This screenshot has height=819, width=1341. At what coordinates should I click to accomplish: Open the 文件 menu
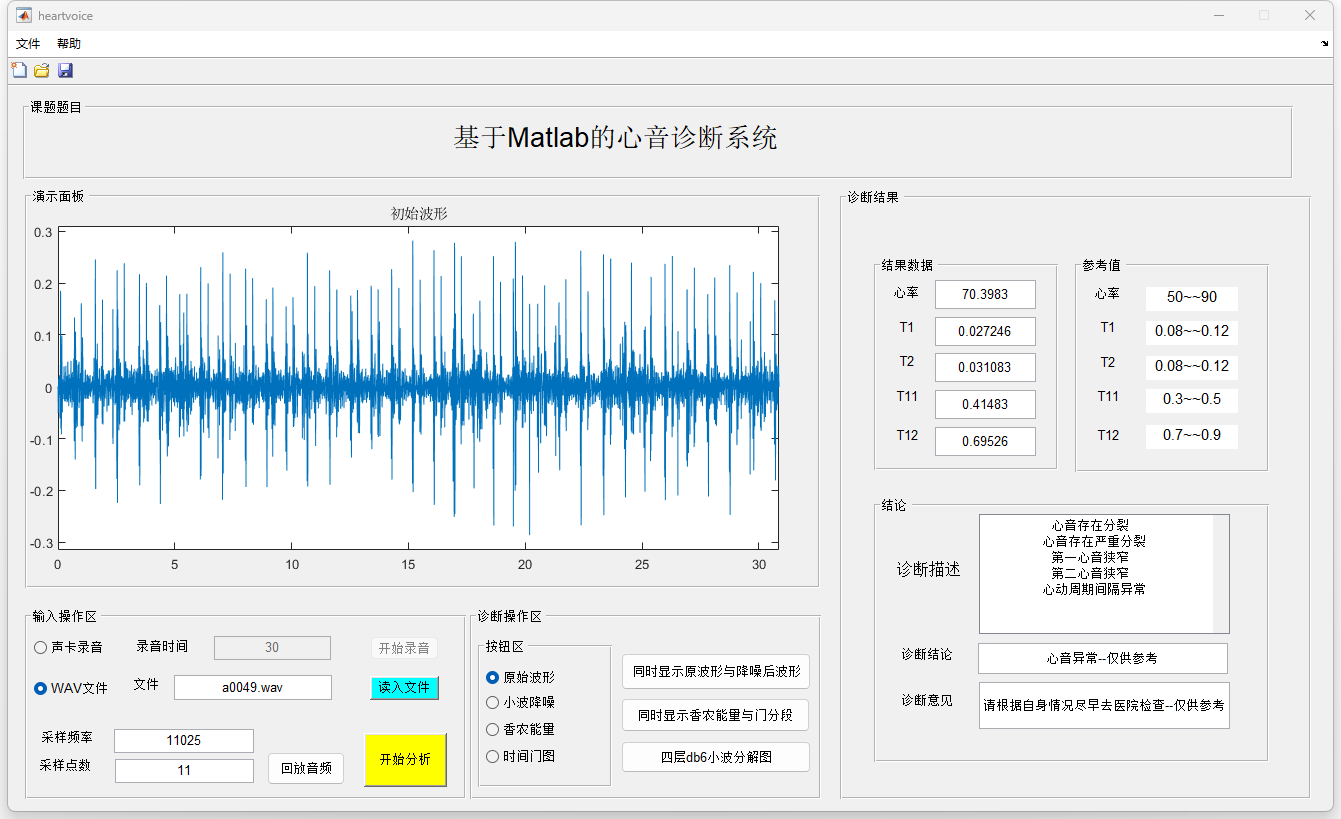(x=28, y=44)
